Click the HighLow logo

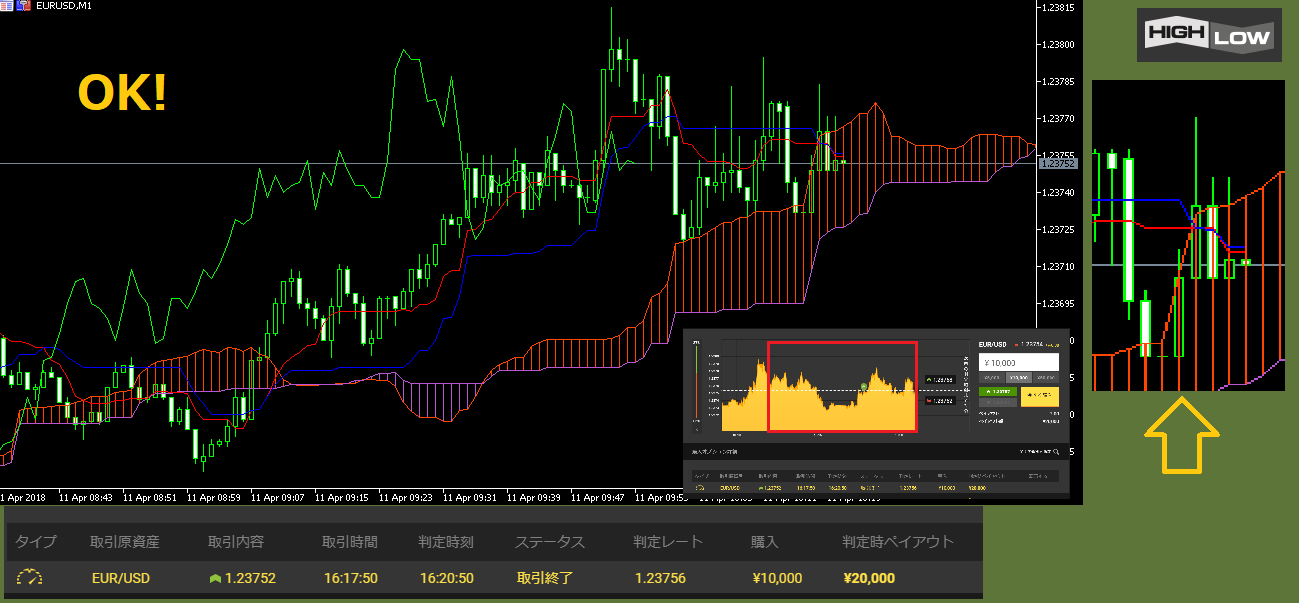[x=1209, y=36]
